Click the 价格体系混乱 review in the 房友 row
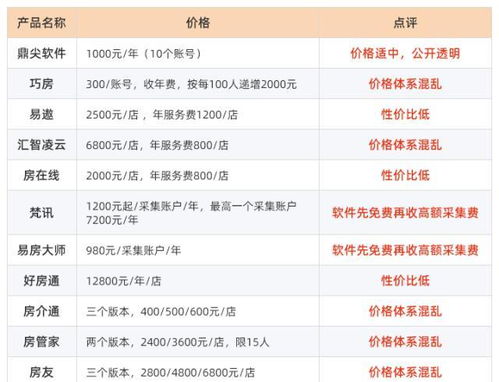Image resolution: width=499 pixels, height=382 pixels. point(405,372)
